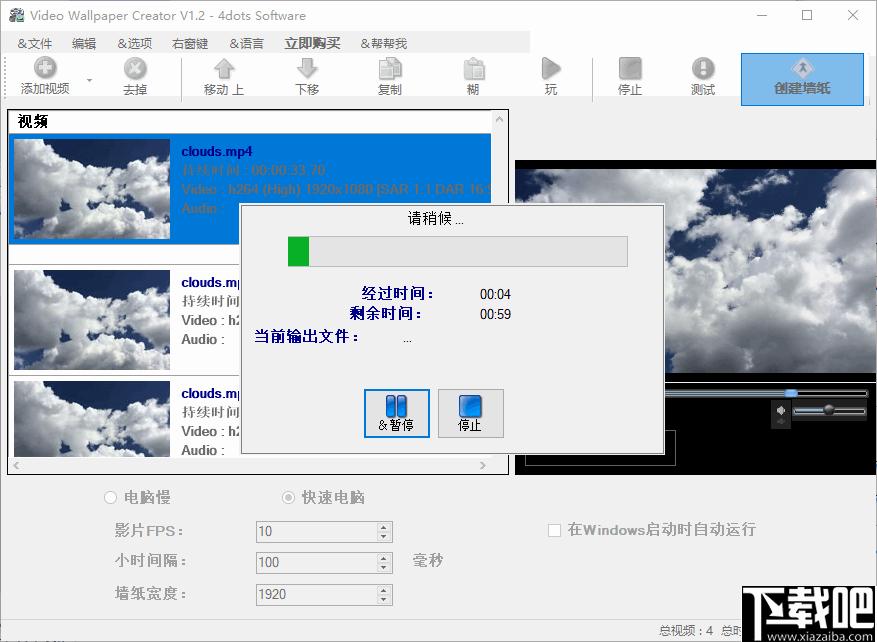The width and height of the screenshot is (877, 642).
Task: Click the video preview image
Action: pyautogui.click(x=696, y=270)
